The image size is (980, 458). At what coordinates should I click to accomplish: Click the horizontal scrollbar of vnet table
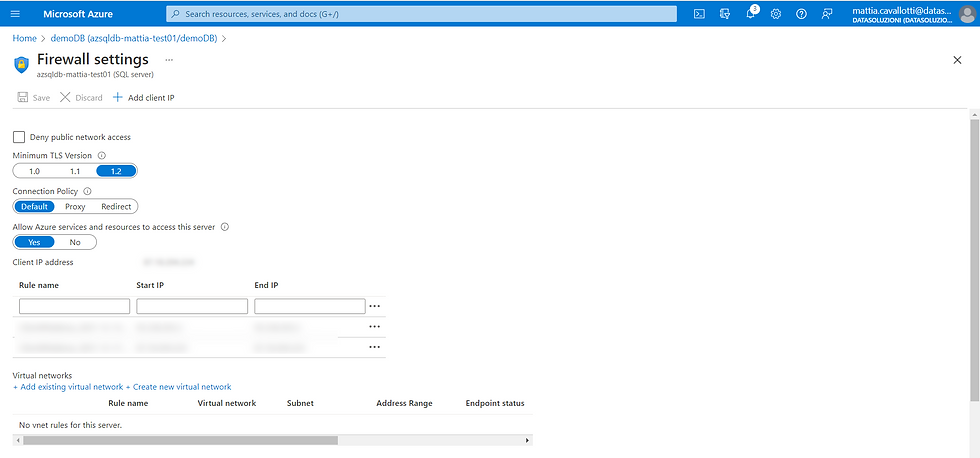(180, 441)
